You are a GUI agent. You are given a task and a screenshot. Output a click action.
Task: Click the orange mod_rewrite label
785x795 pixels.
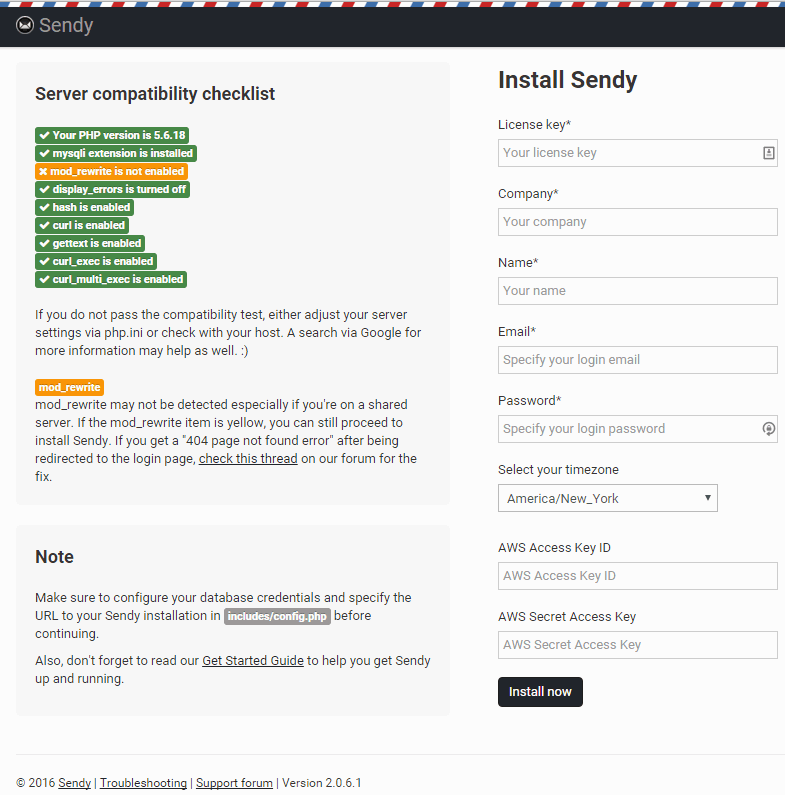pyautogui.click(x=69, y=387)
